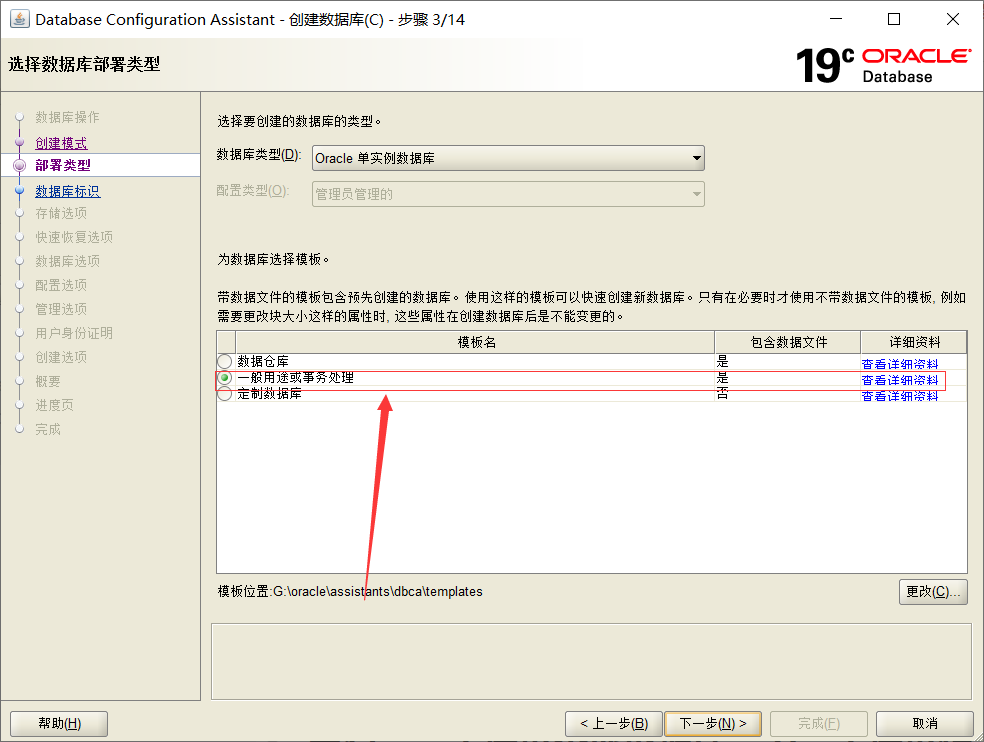This screenshot has height=742, width=984.
Task: Click 数据库操作 step in sidebar
Action: point(67,117)
